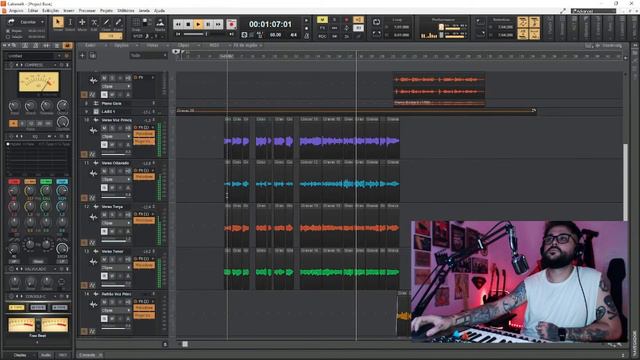Stop playback in transport
The image size is (640, 360).
click(x=188, y=24)
